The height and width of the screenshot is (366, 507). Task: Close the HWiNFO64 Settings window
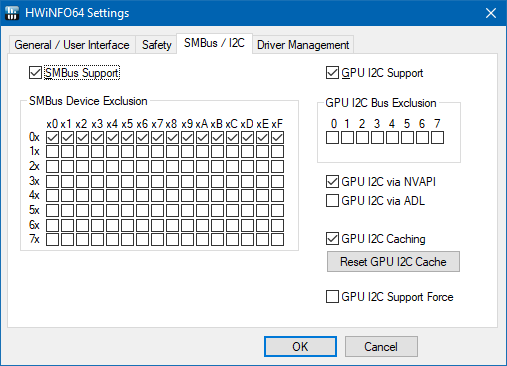(491, 13)
